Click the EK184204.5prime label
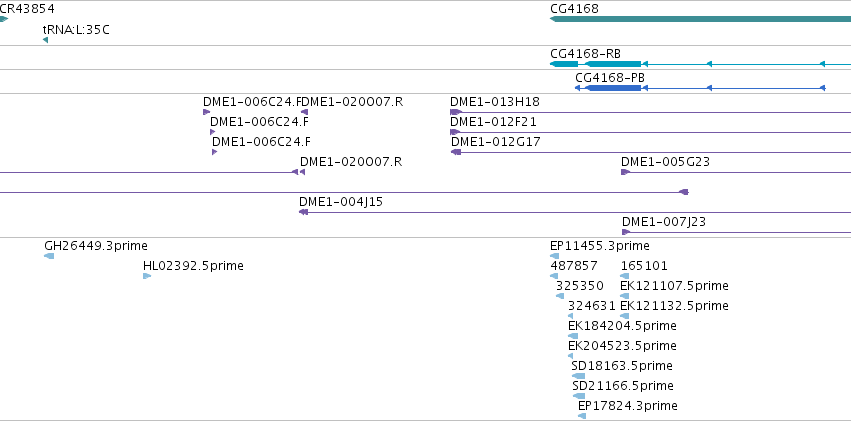Screen dimensions: 851x421 [x=623, y=326]
